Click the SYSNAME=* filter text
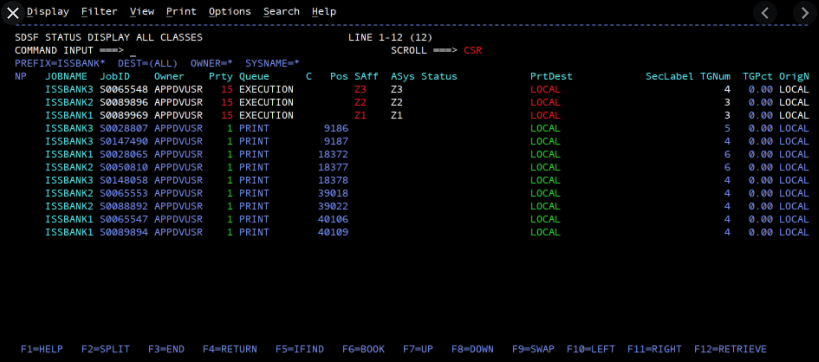Image resolution: width=819 pixels, height=362 pixels. click(273, 63)
